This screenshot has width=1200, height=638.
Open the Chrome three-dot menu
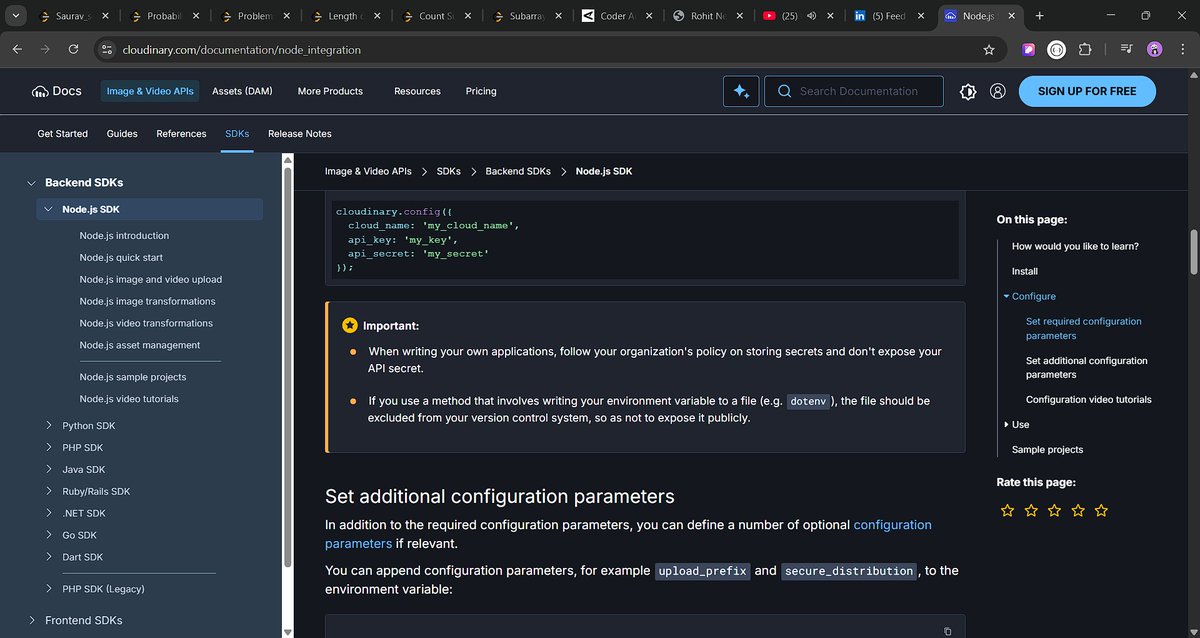coord(1181,49)
